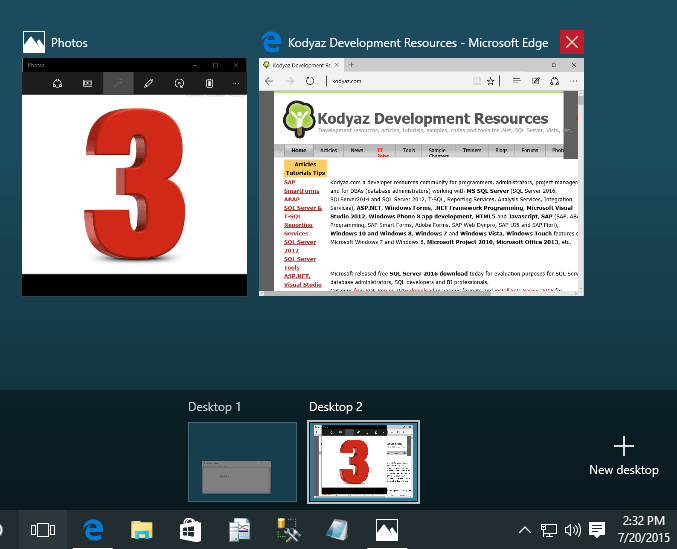Open the Photos app taskbar icon
This screenshot has width=677, height=549.
[387, 530]
